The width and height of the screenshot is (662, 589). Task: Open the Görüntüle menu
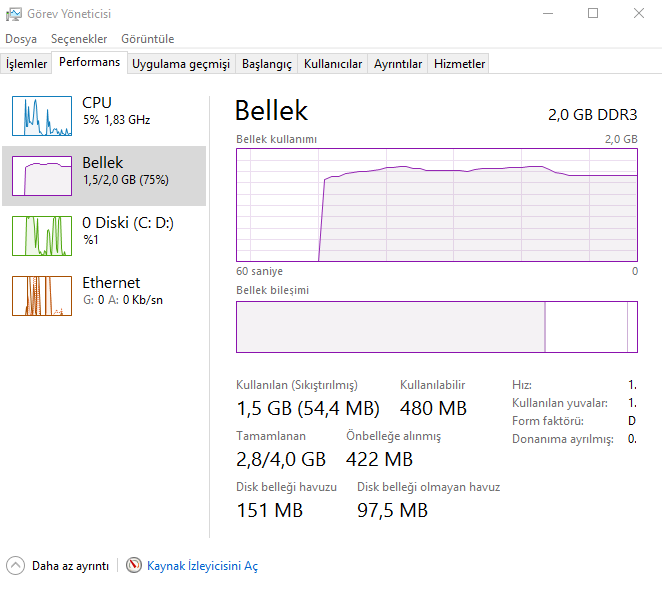point(148,39)
